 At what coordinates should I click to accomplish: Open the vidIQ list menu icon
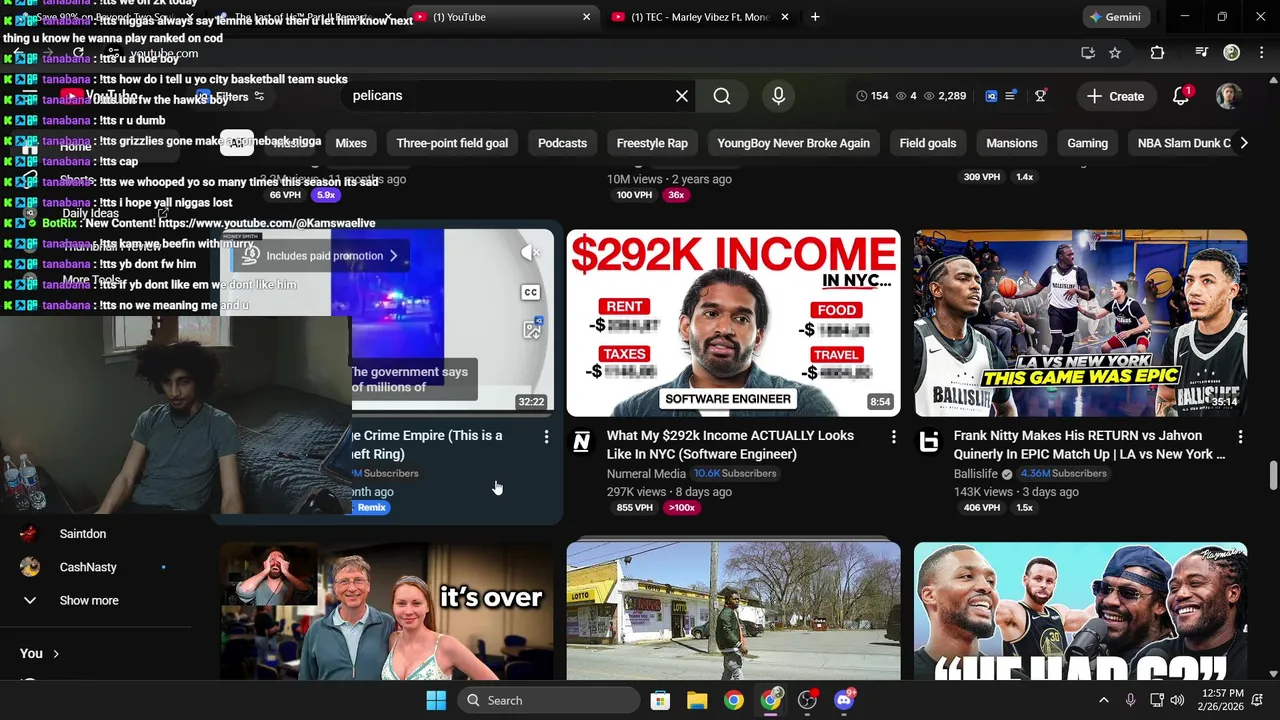point(1011,96)
